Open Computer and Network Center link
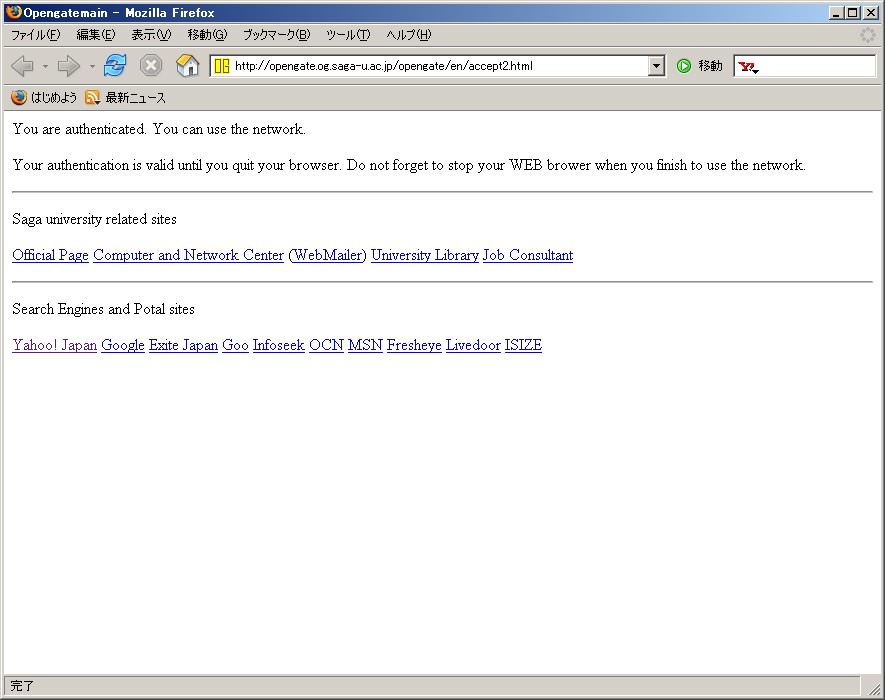The width and height of the screenshot is (885, 700). (188, 255)
